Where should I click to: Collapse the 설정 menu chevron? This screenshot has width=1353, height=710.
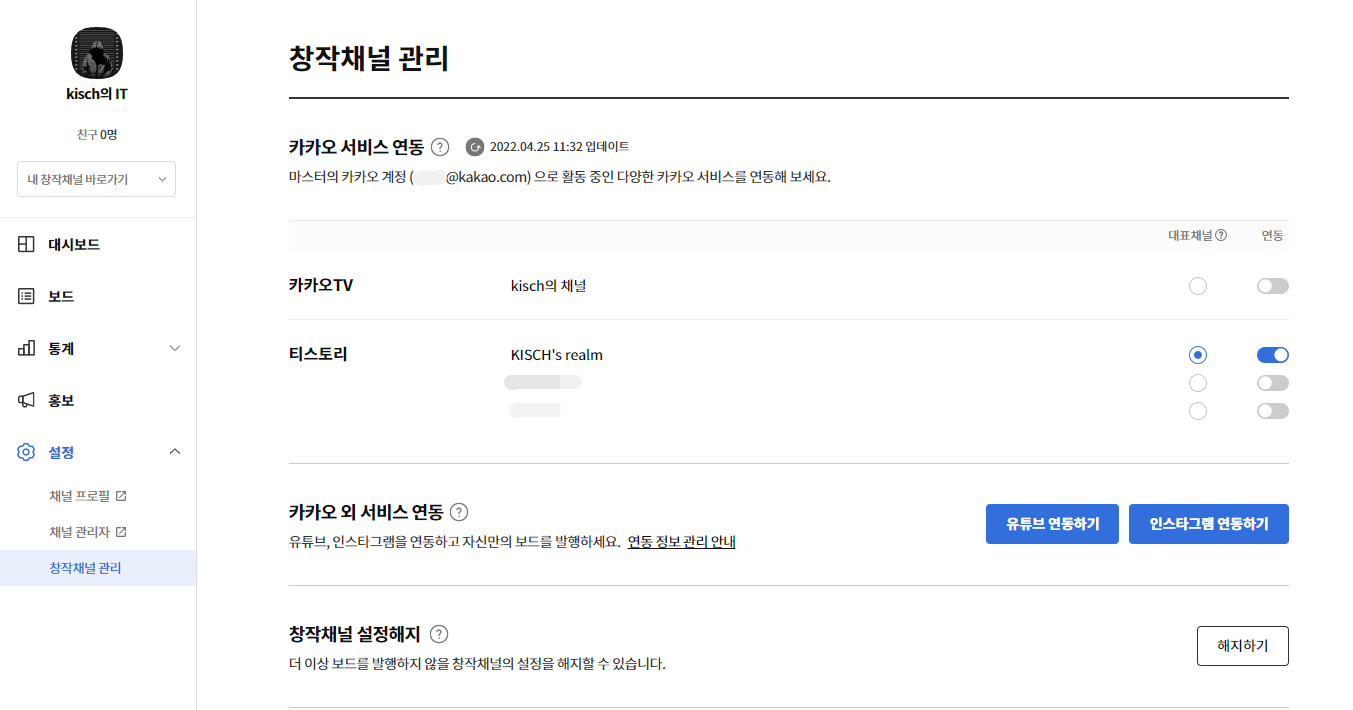tap(175, 452)
